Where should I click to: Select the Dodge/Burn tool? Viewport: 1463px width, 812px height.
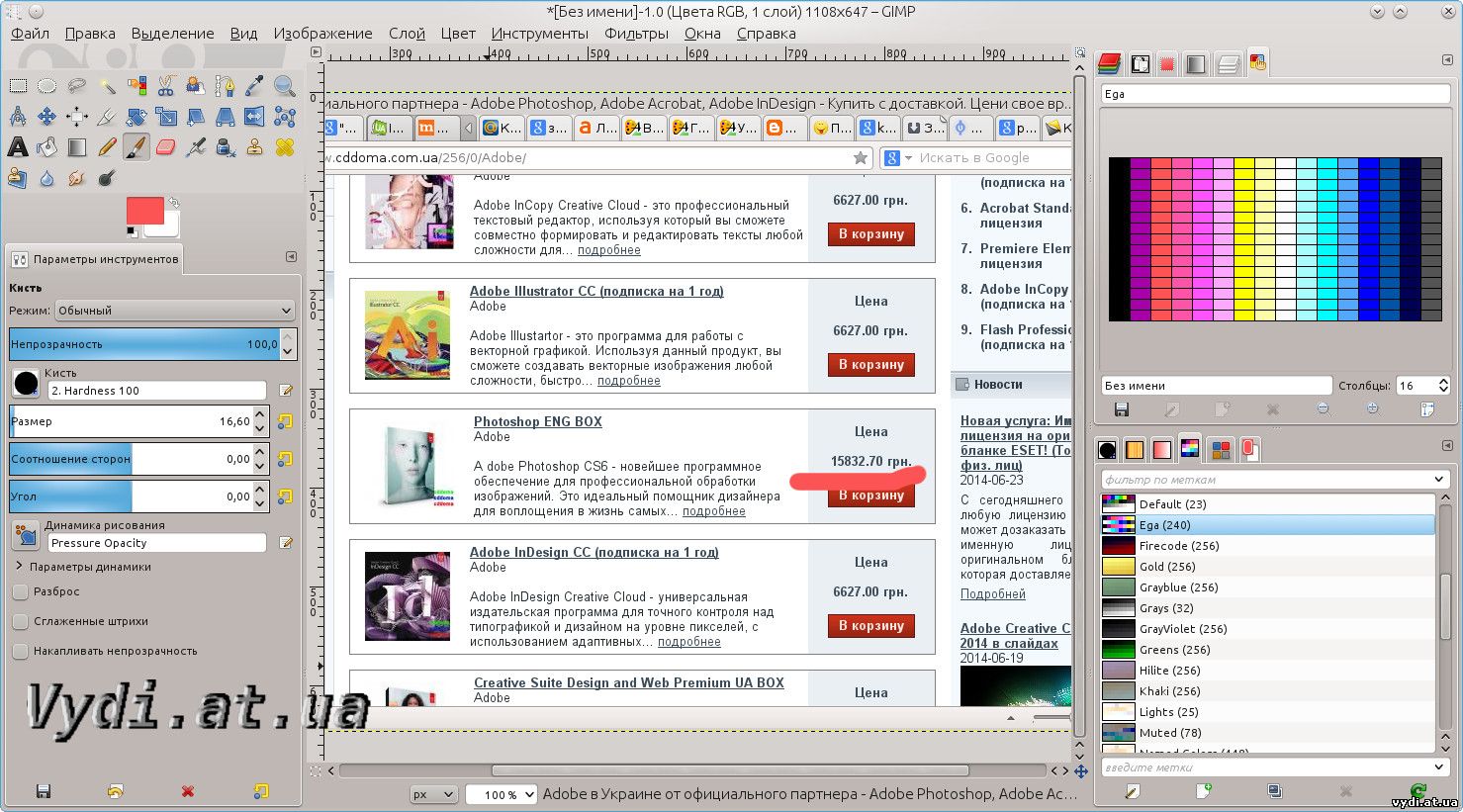107,178
